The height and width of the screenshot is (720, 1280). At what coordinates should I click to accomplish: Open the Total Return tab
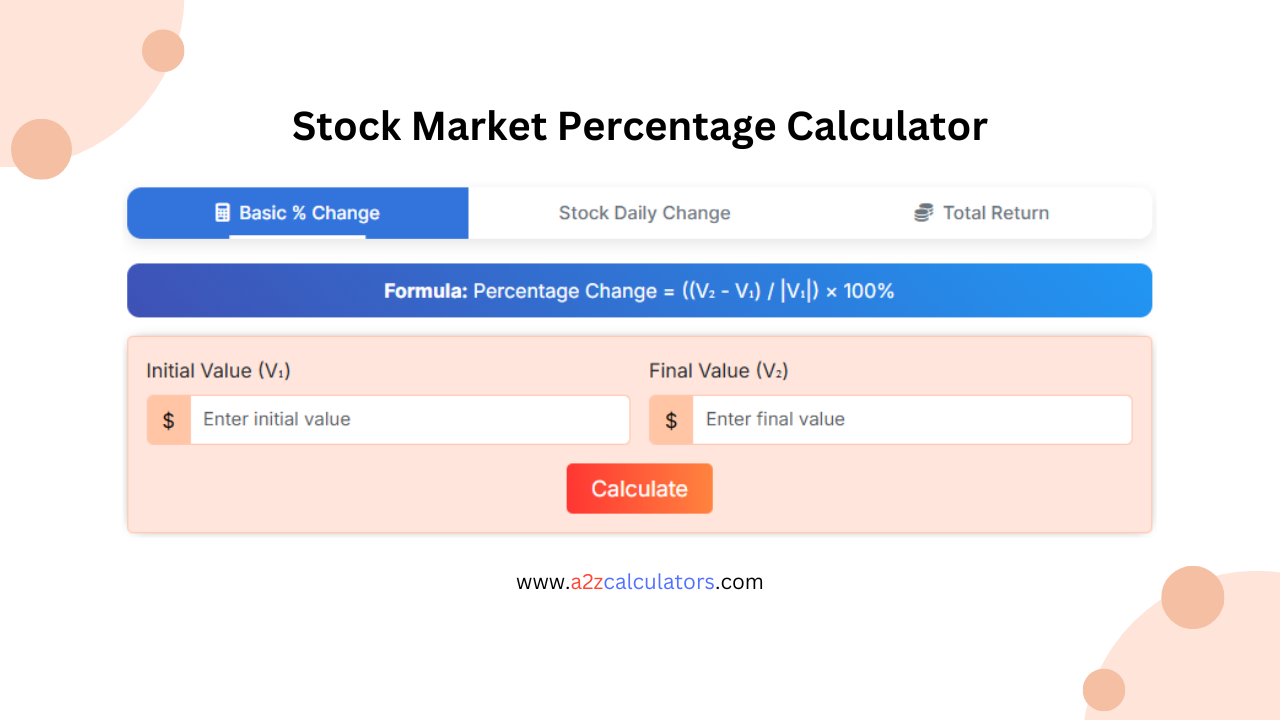coord(982,212)
